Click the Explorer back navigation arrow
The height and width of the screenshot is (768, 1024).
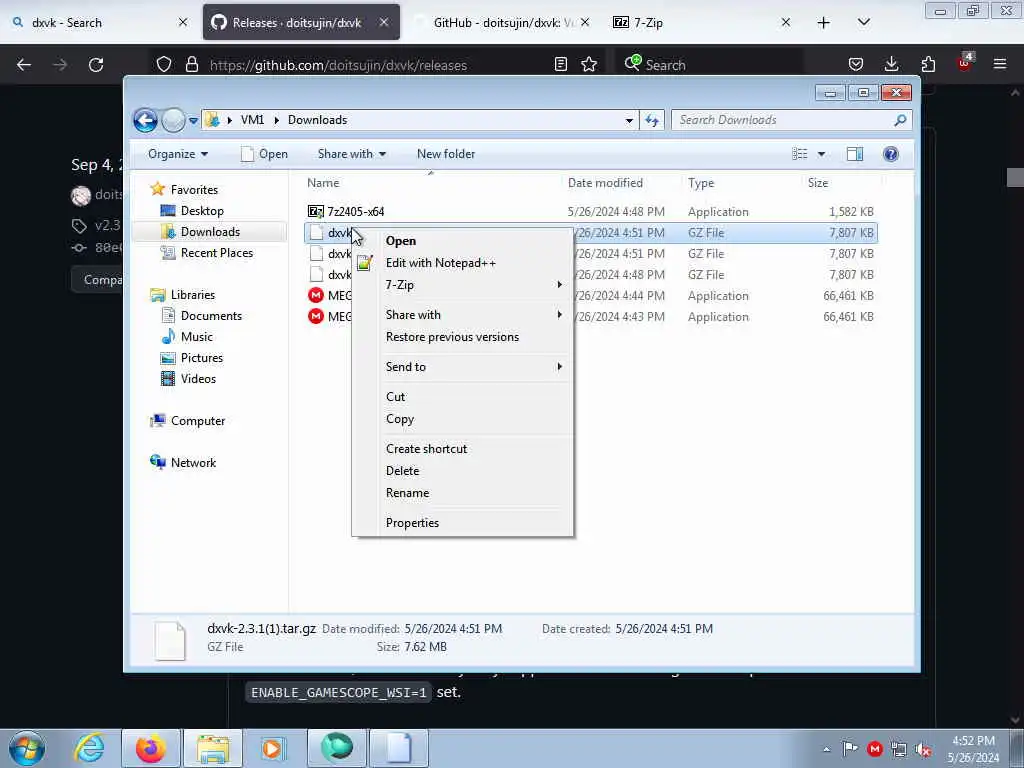pyautogui.click(x=145, y=120)
